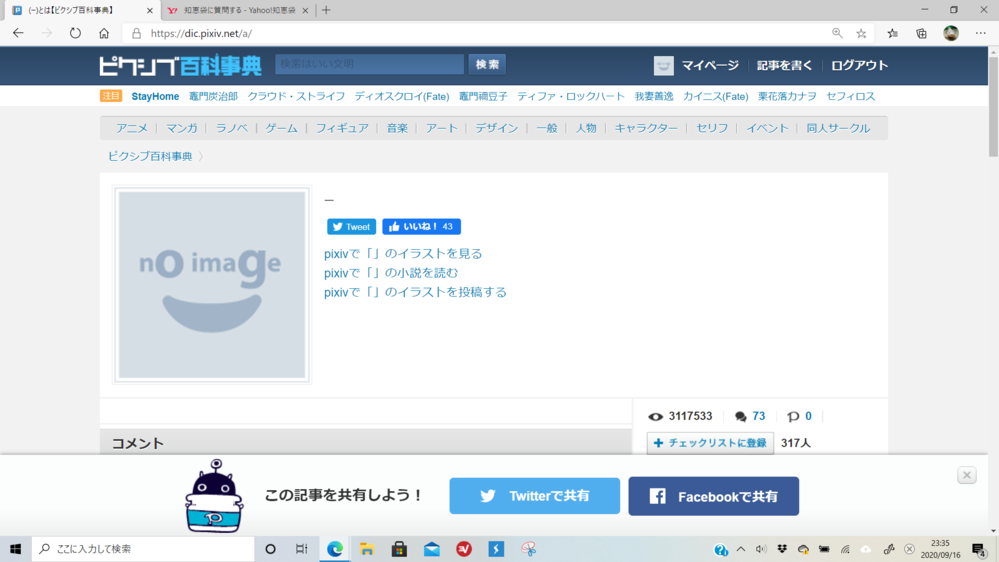
Task: Open the StayHome featured link
Action: coord(155,96)
